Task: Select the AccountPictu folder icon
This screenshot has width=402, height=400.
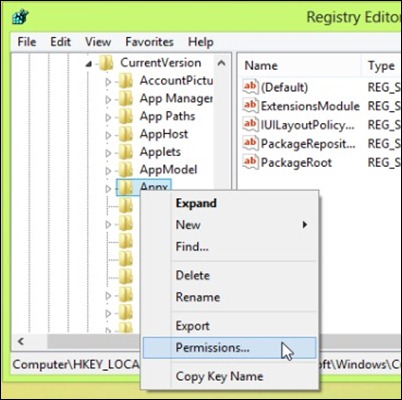Action: (126, 81)
